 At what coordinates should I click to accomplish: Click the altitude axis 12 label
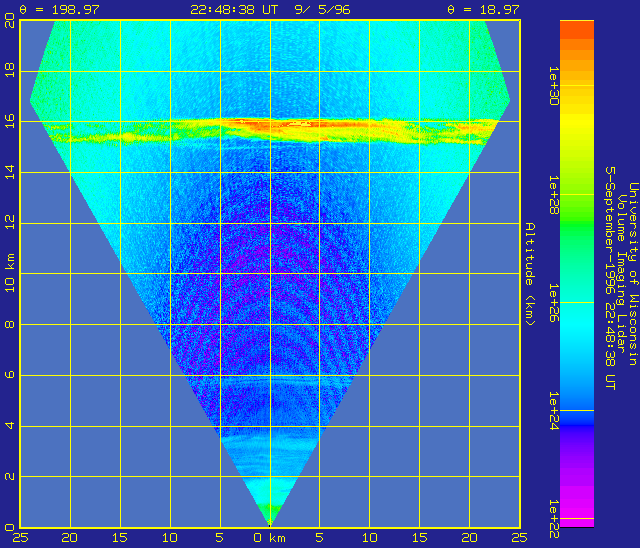[x=10, y=223]
